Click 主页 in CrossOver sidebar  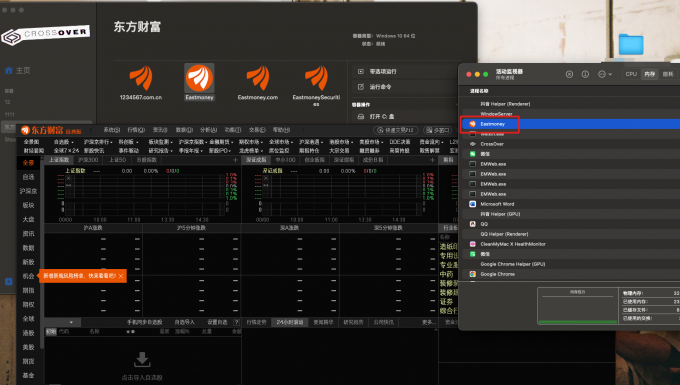[x=23, y=70]
